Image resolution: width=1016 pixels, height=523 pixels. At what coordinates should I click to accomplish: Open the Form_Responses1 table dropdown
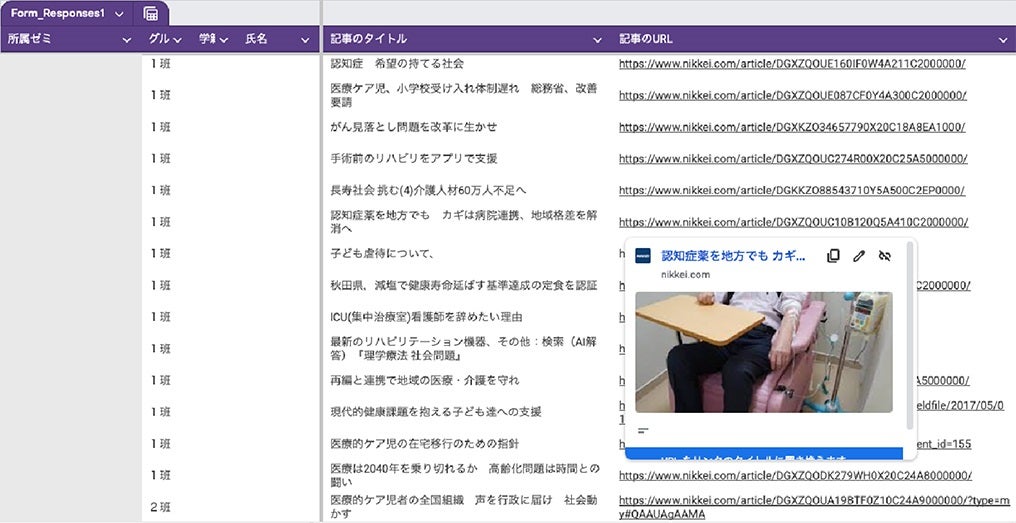119,14
